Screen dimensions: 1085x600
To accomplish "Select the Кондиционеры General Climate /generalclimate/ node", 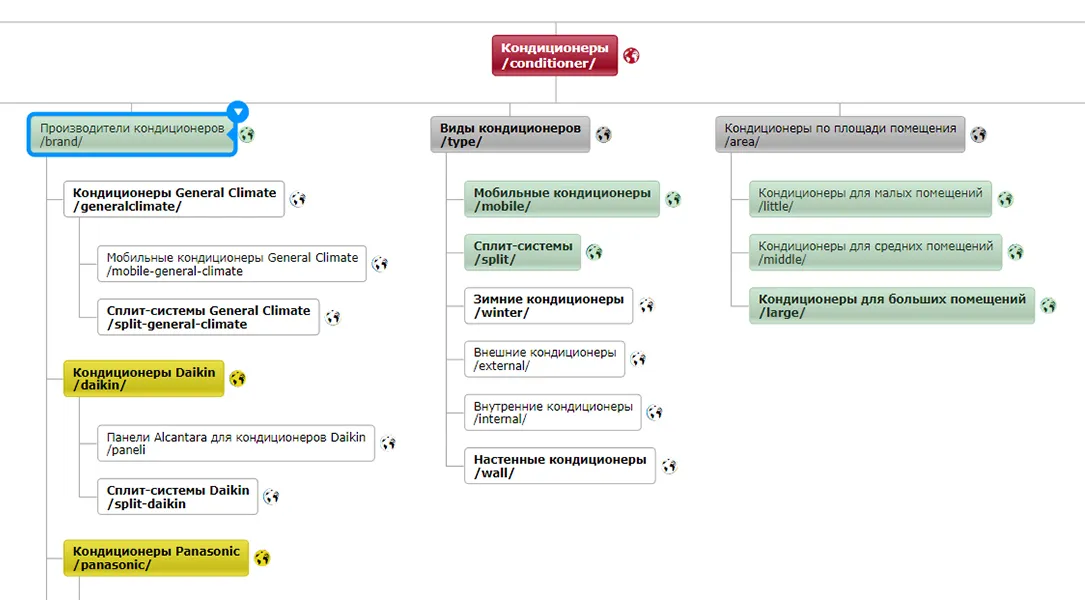I will point(174,199).
